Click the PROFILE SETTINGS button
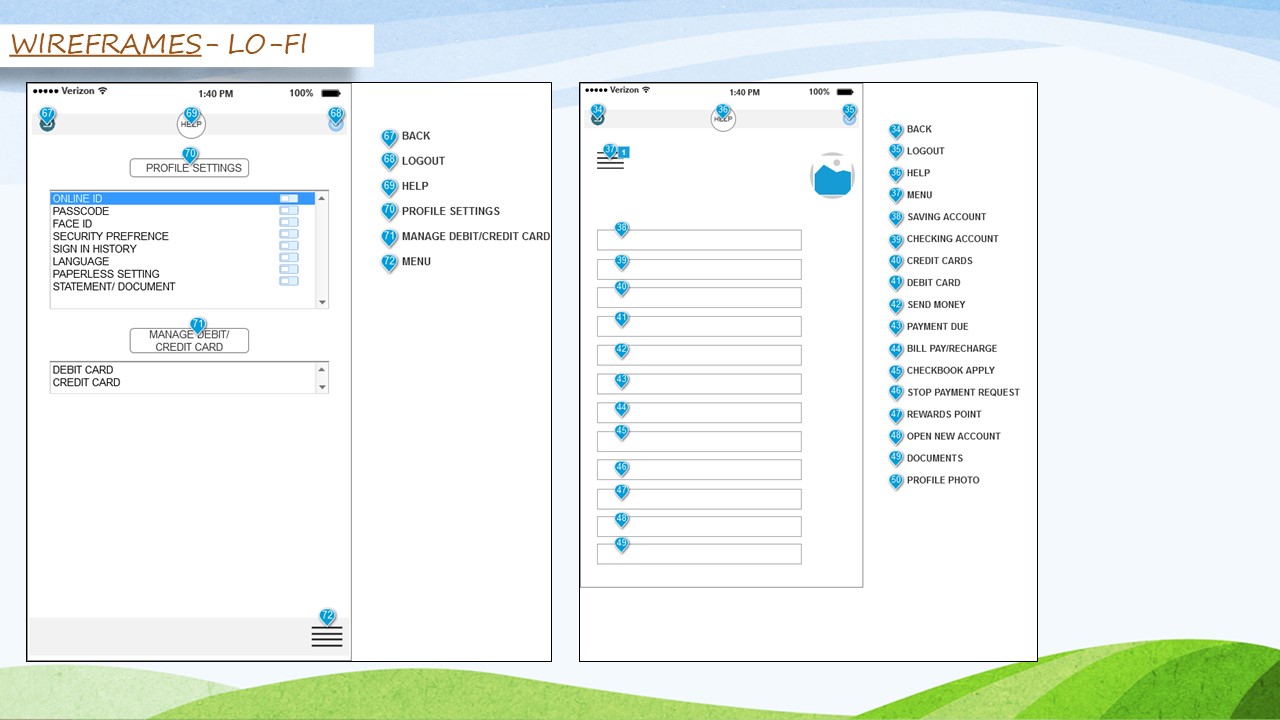The image size is (1280, 720). pyautogui.click(x=189, y=168)
